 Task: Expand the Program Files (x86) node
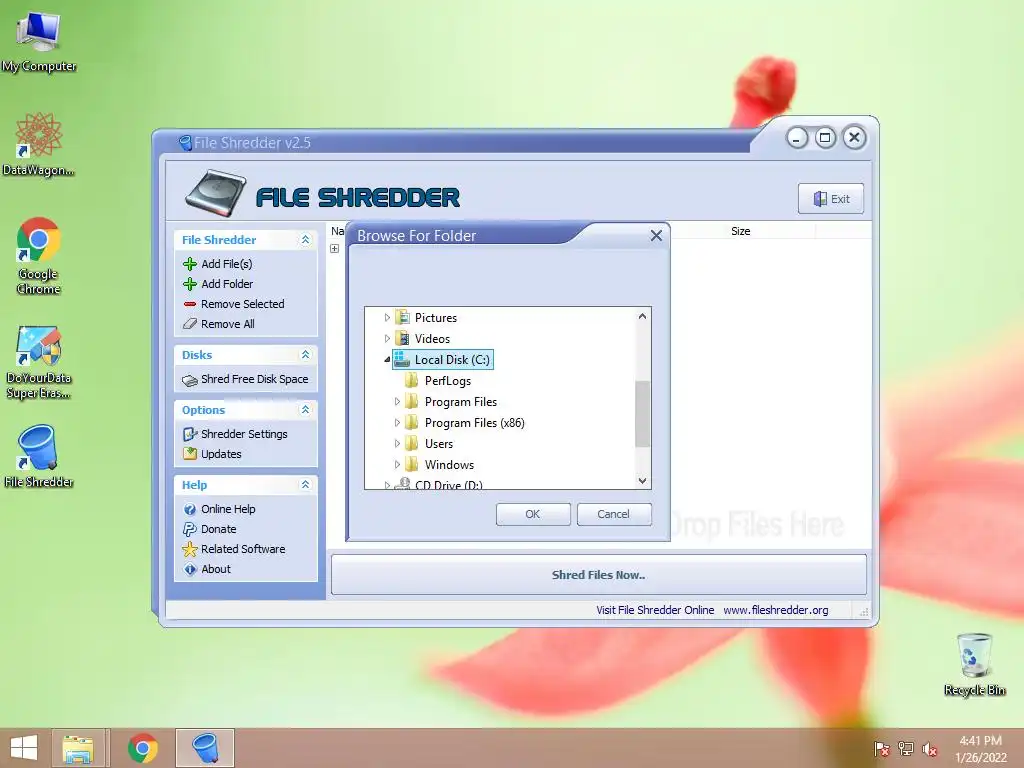pos(396,423)
